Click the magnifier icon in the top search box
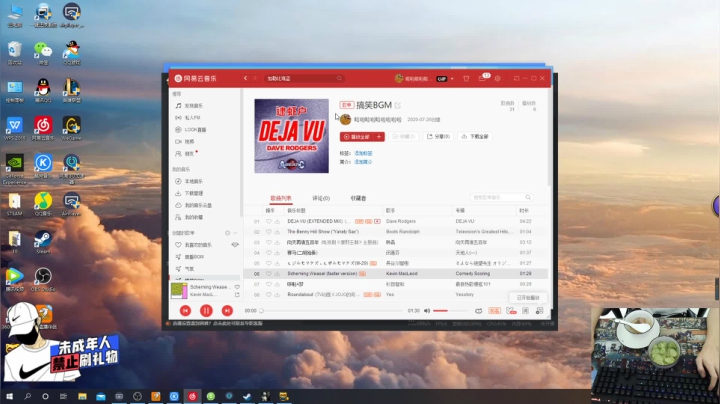 click(339, 79)
